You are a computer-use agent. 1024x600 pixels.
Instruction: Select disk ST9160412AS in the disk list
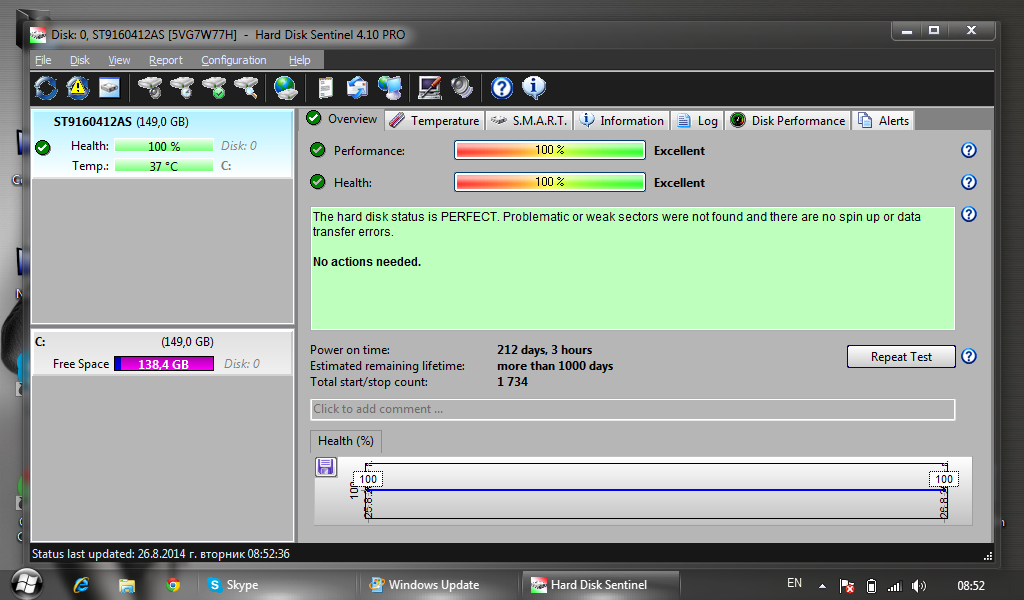tap(162, 144)
